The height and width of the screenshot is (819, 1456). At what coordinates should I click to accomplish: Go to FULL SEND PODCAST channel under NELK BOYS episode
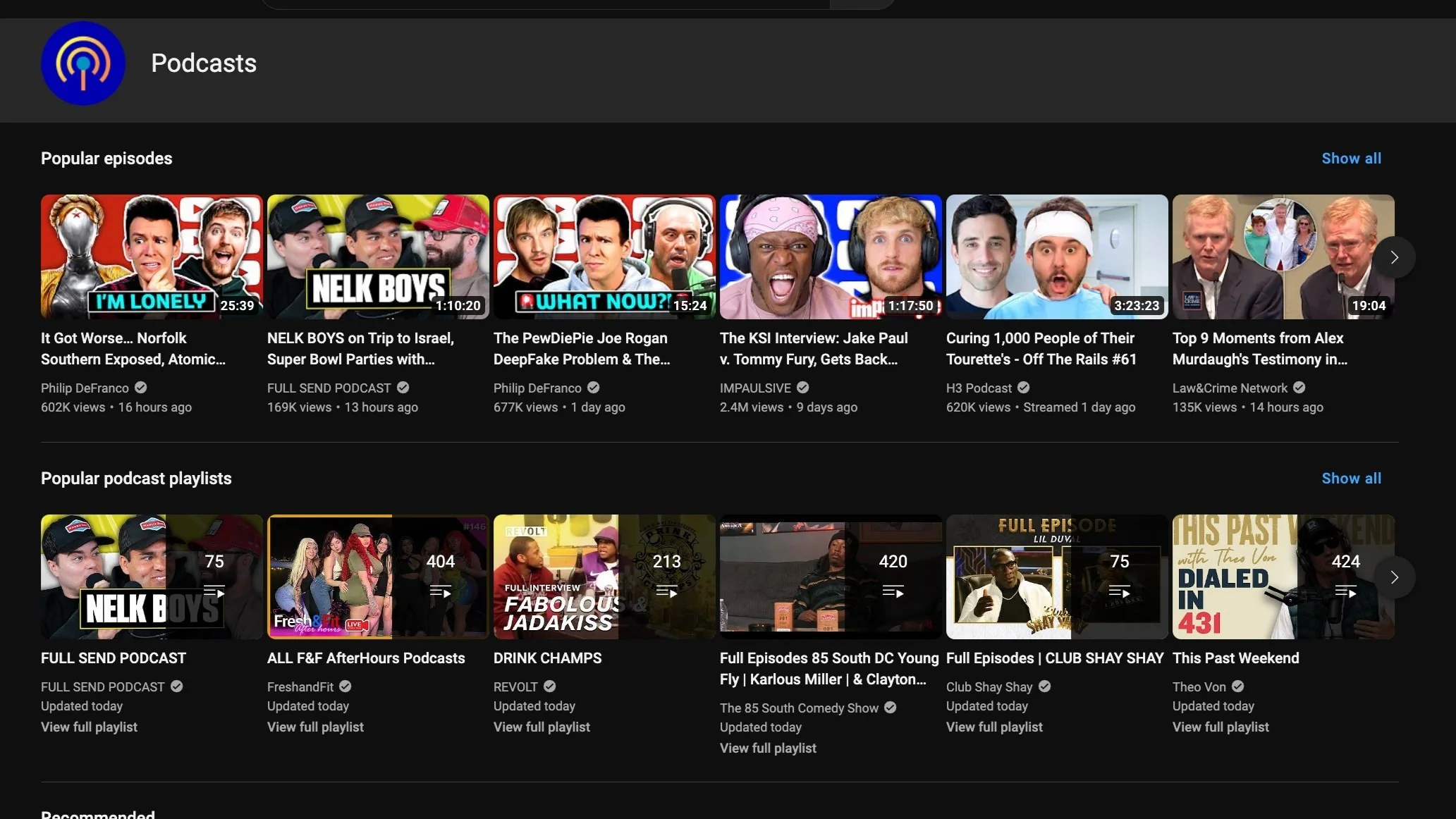pos(329,388)
